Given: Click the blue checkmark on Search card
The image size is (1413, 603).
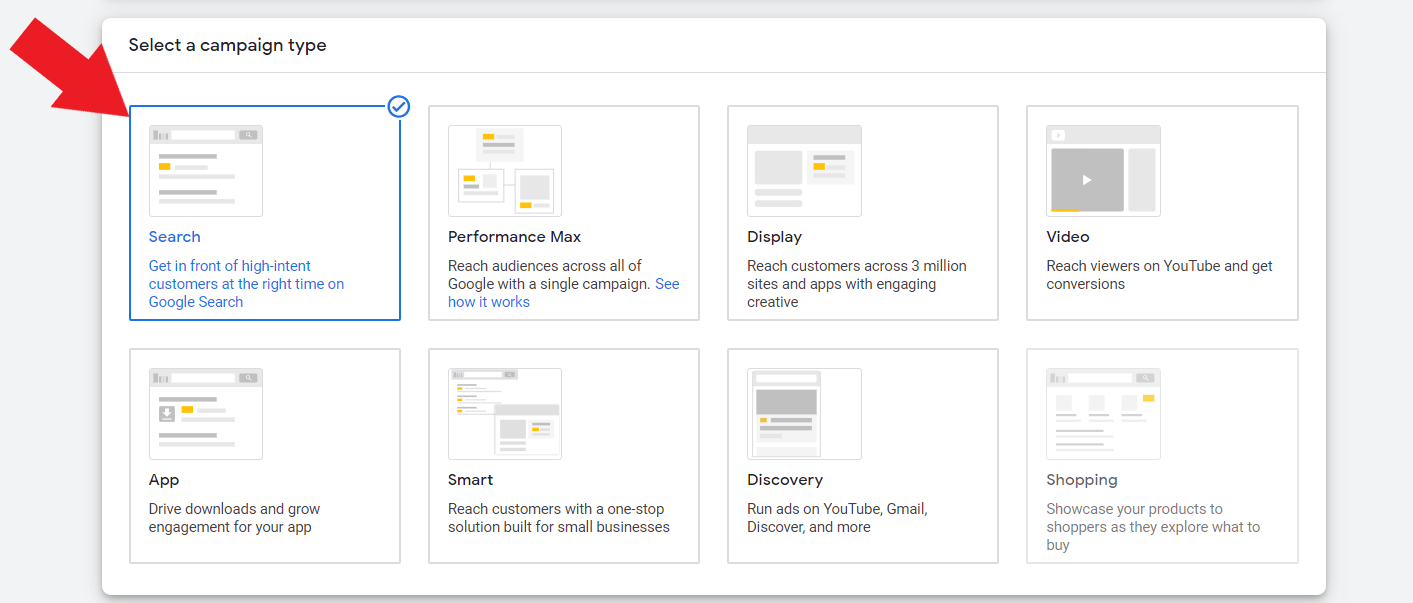Looking at the screenshot, I should click(398, 106).
